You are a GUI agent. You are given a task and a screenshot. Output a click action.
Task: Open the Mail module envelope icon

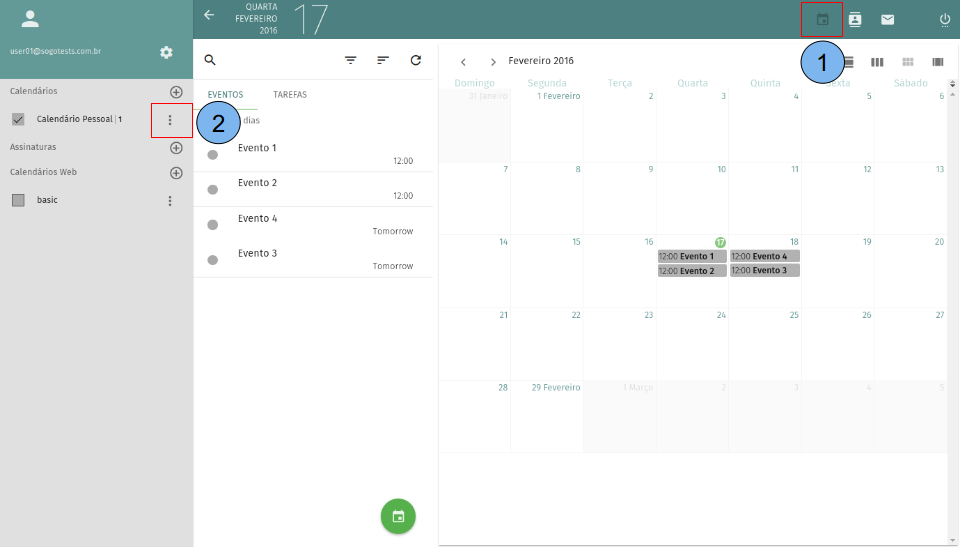pyautogui.click(x=887, y=20)
